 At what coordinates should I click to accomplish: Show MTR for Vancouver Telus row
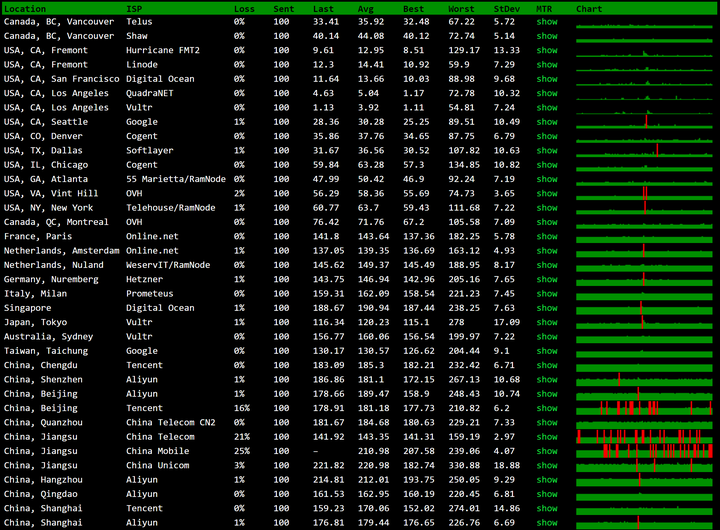pyautogui.click(x=547, y=22)
